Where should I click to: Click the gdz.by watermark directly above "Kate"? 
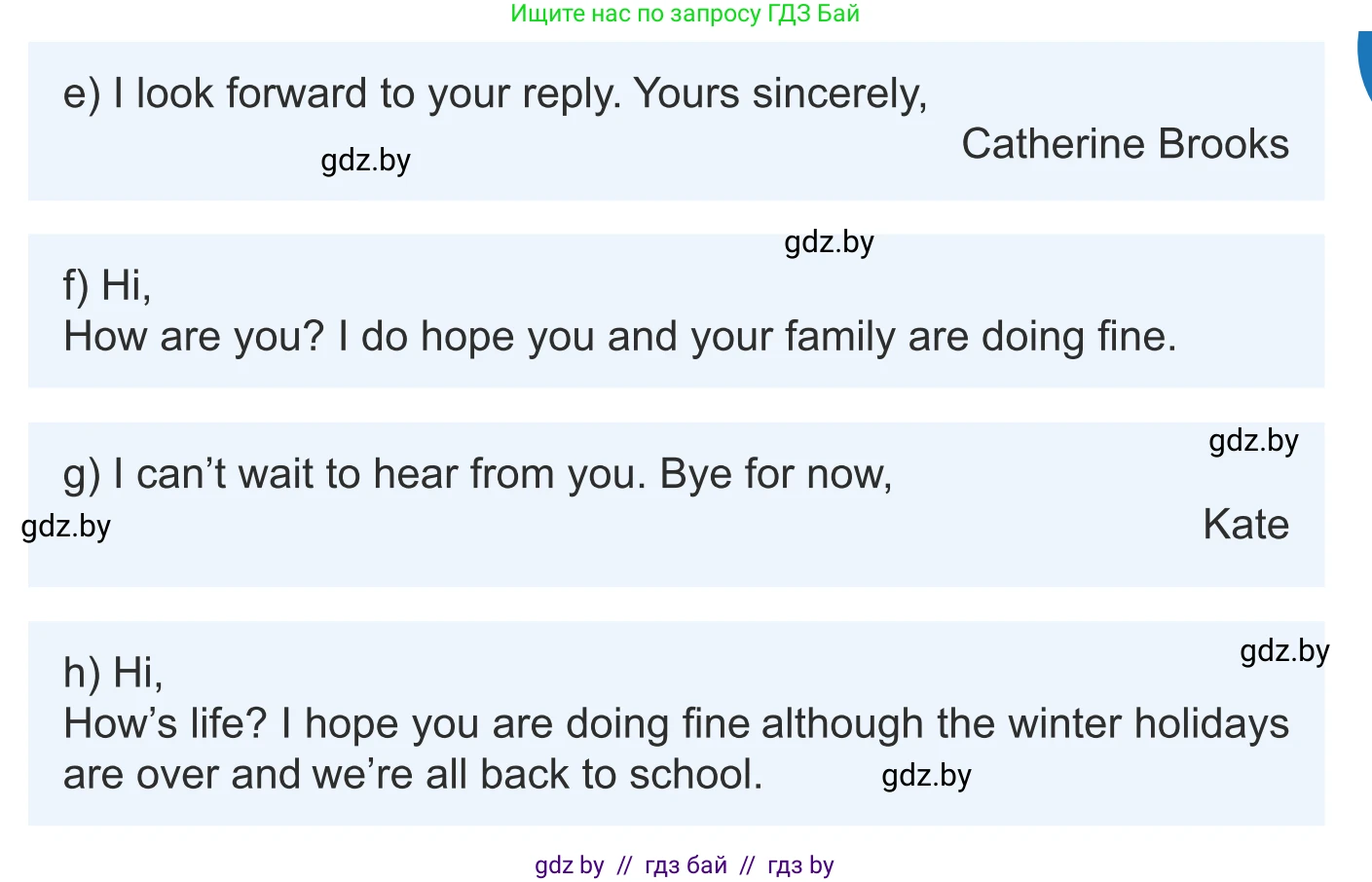tap(1253, 440)
